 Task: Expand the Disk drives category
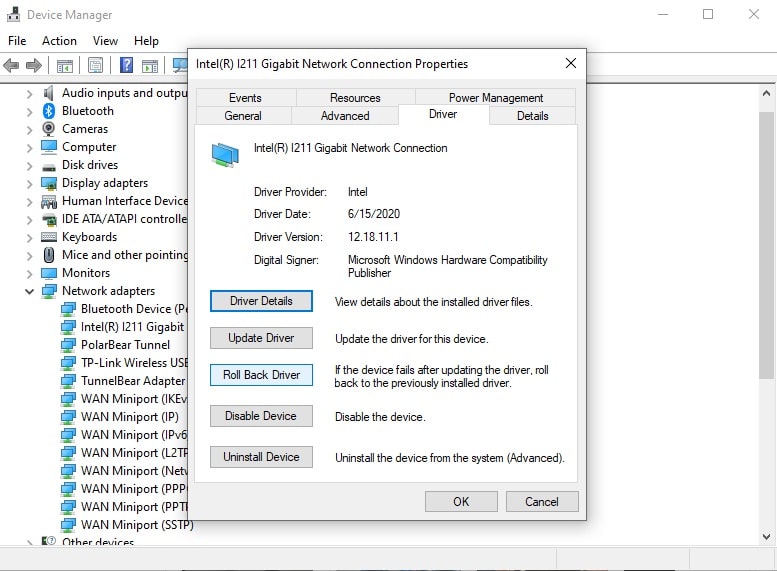pyautogui.click(x=29, y=166)
